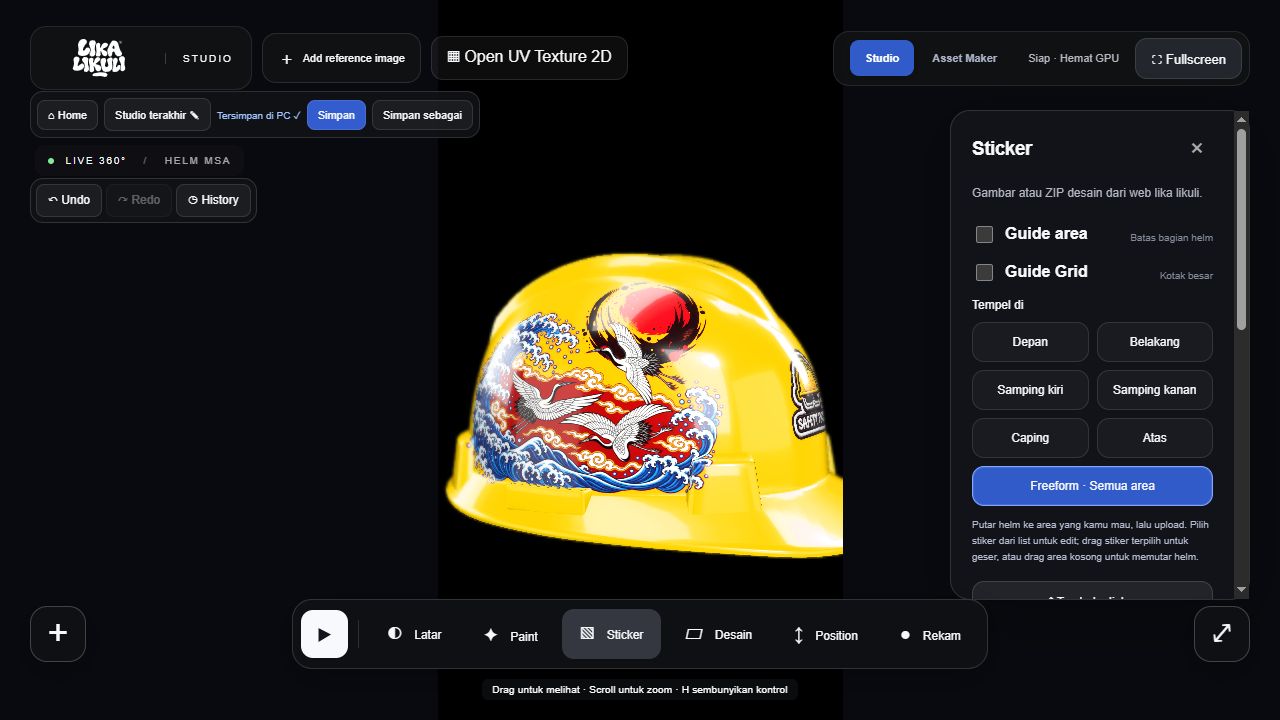The width and height of the screenshot is (1280, 720).
Task: Open the Position tool
Action: point(825,634)
